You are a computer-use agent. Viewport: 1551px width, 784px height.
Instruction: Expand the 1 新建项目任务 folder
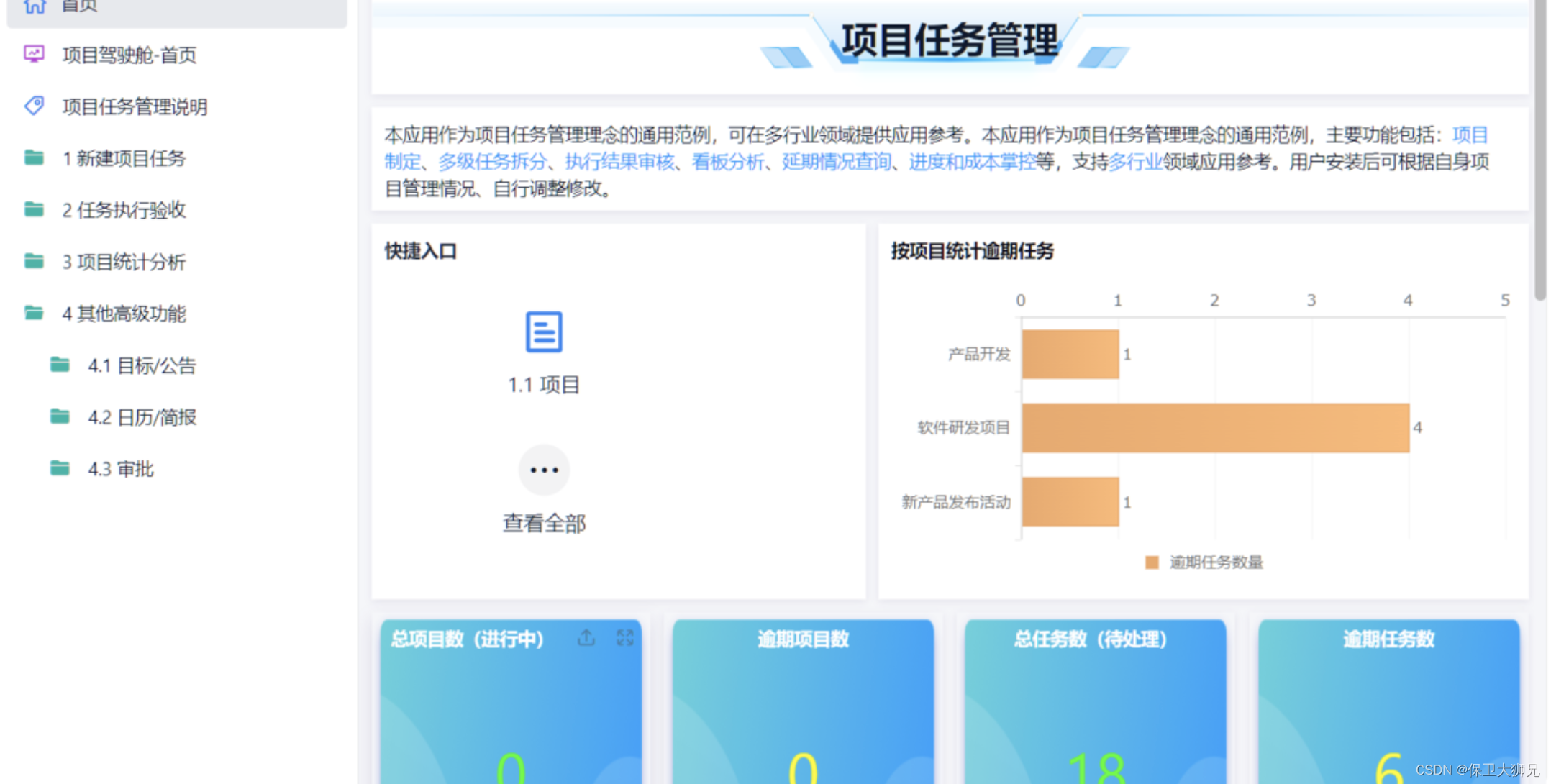(x=124, y=158)
